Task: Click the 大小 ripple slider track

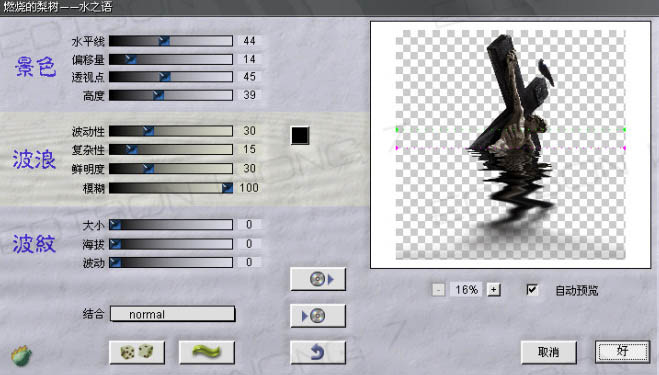Action: pos(171,225)
